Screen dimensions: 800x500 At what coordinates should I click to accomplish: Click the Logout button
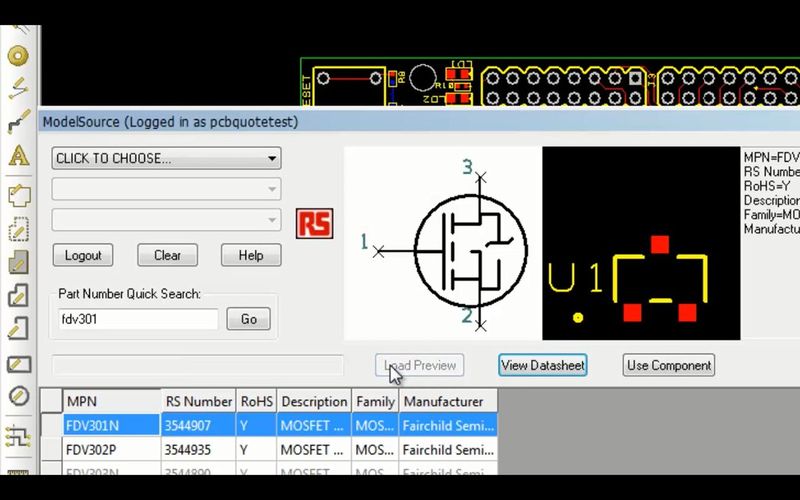point(83,255)
